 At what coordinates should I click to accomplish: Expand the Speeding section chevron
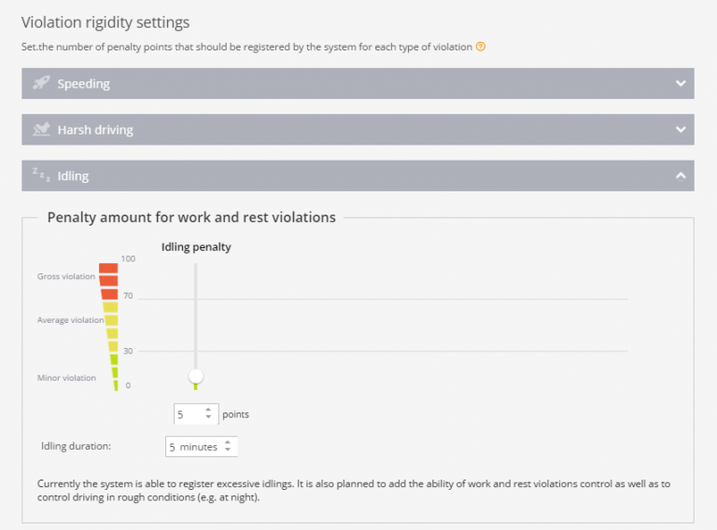click(x=681, y=84)
